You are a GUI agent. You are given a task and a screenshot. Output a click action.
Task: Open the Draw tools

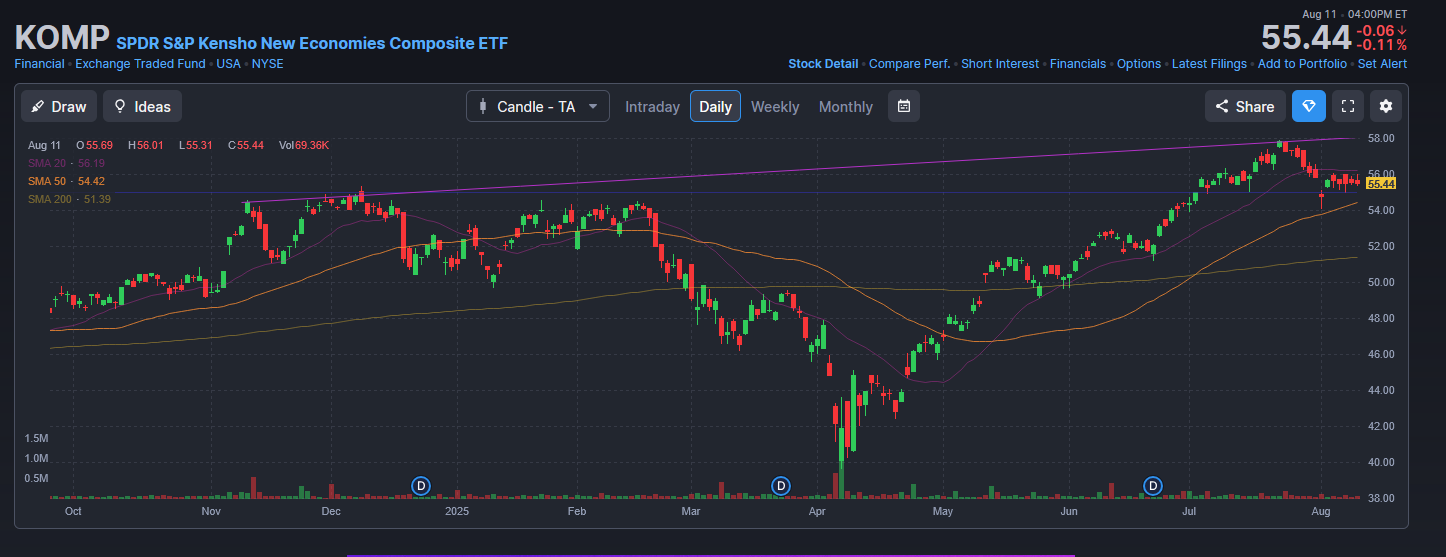coord(60,106)
